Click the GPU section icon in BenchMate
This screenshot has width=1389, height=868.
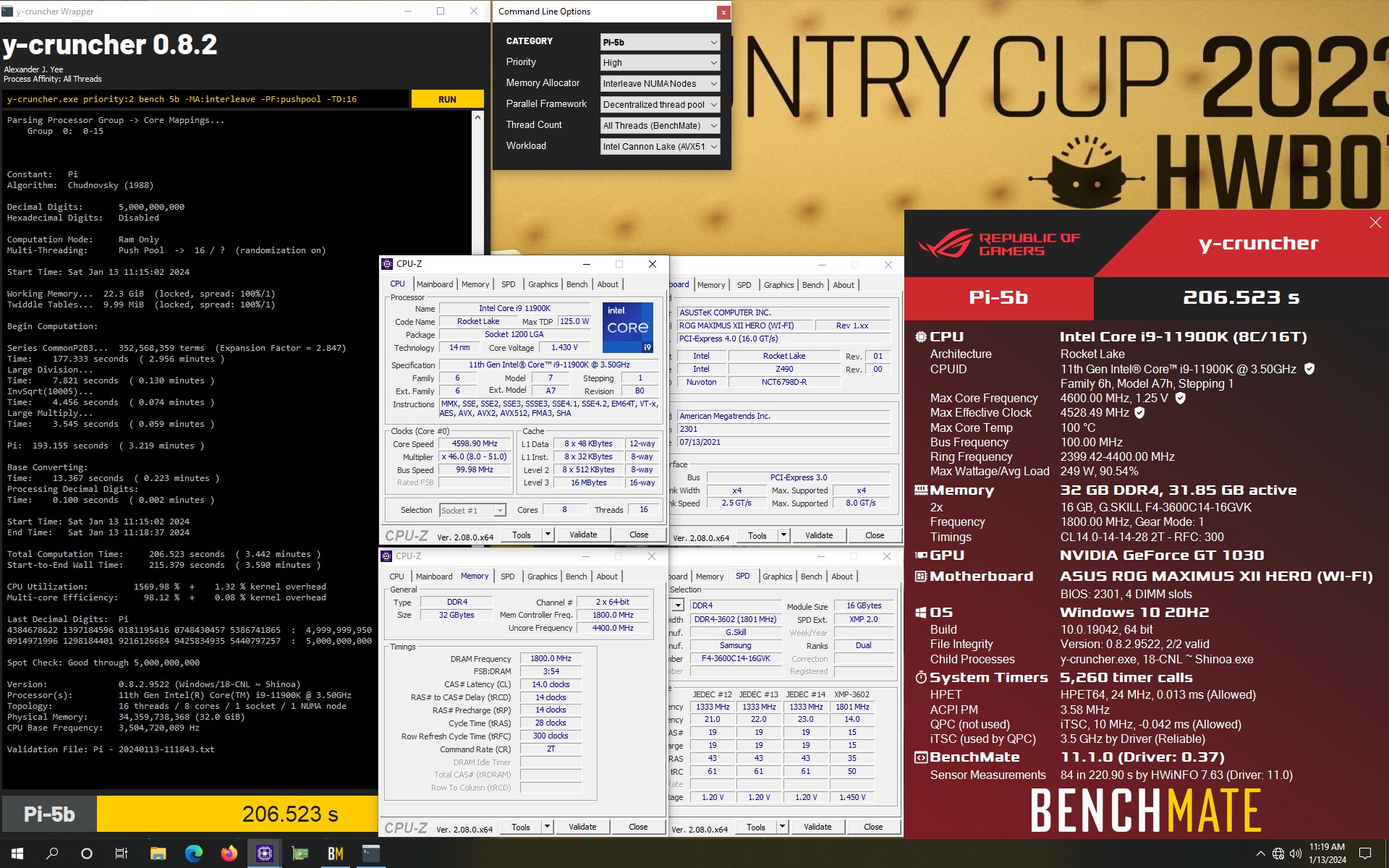[921, 555]
